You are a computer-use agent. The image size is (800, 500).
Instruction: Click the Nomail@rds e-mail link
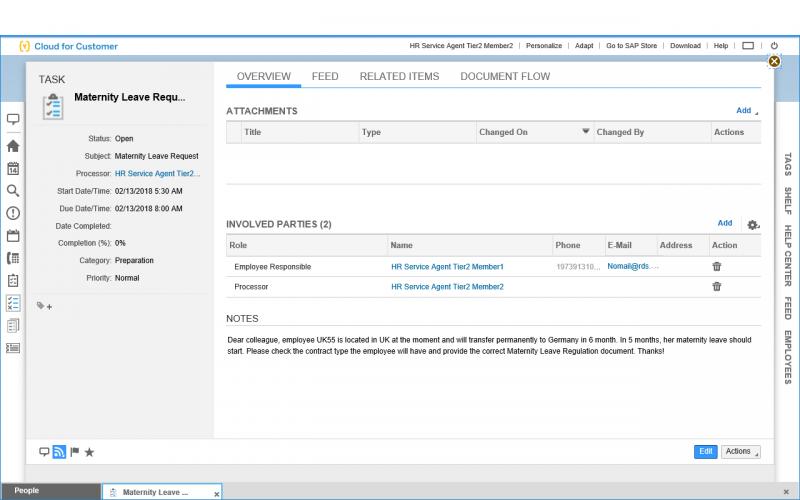[632, 266]
